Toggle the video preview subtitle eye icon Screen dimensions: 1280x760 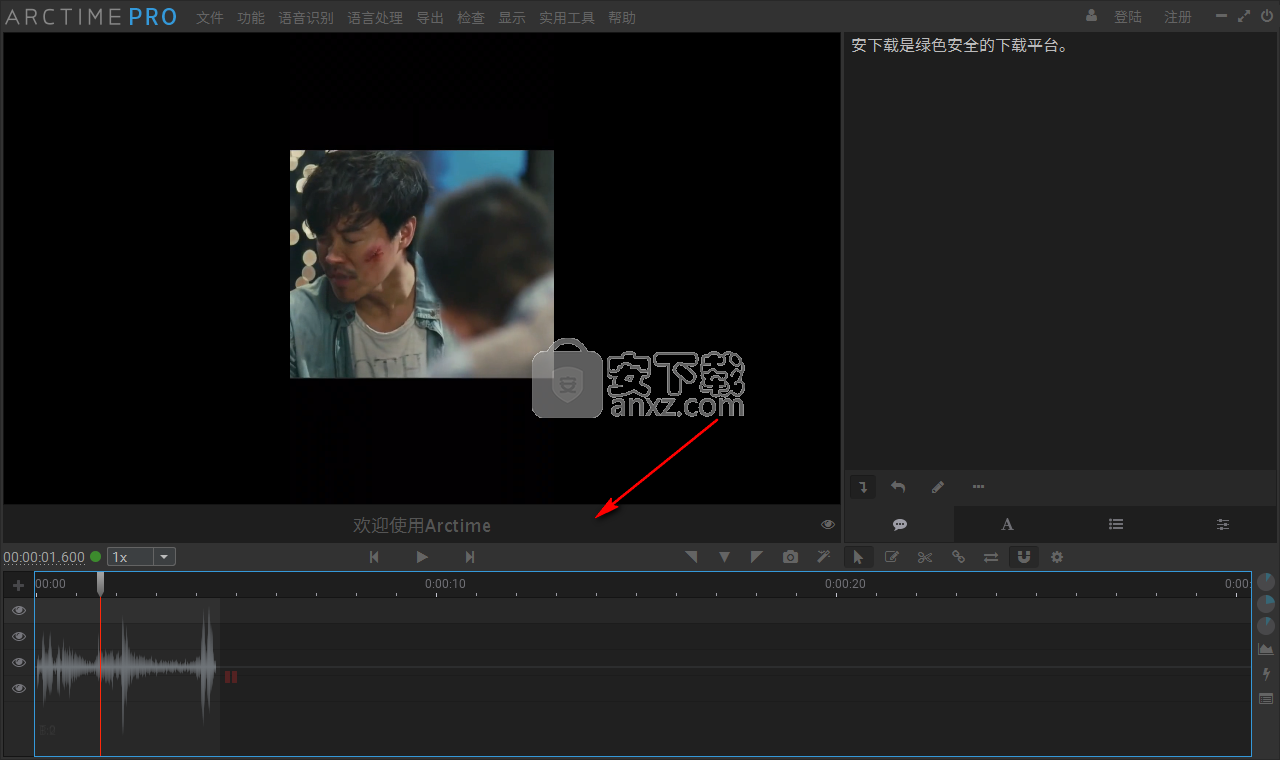[828, 524]
